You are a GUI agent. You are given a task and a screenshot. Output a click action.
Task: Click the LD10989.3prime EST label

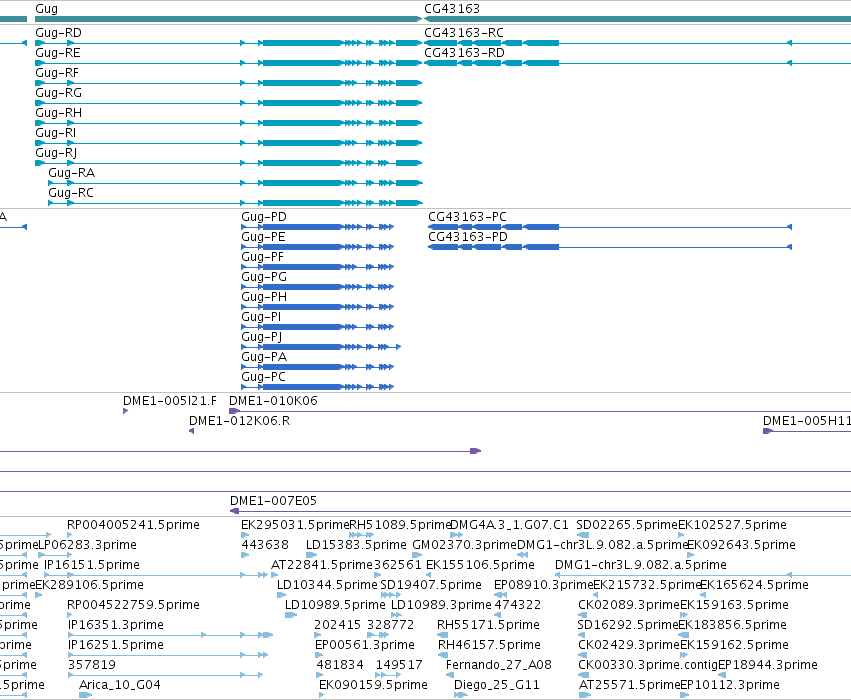tap(441, 605)
